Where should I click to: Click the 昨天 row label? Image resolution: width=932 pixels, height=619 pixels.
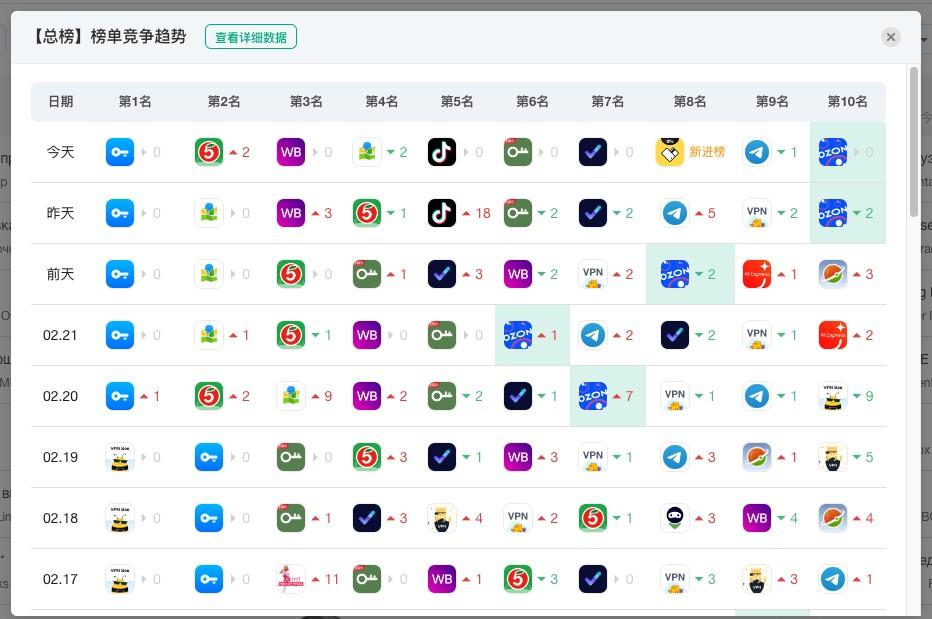pyautogui.click(x=61, y=213)
